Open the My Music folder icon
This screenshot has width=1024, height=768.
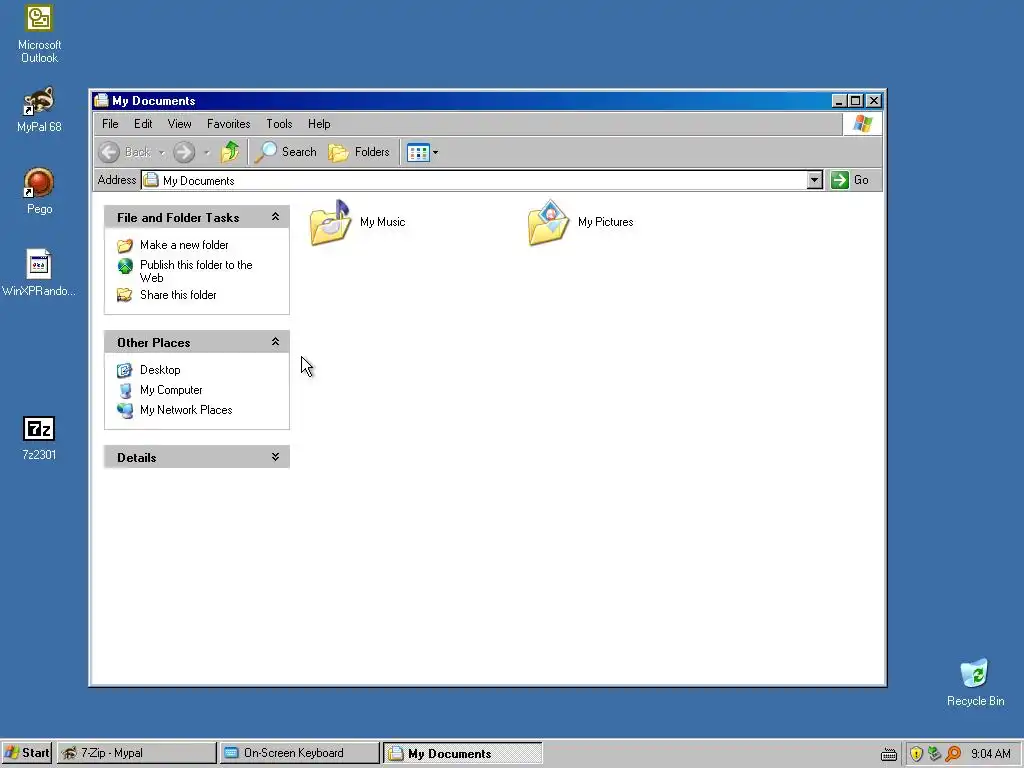point(330,223)
